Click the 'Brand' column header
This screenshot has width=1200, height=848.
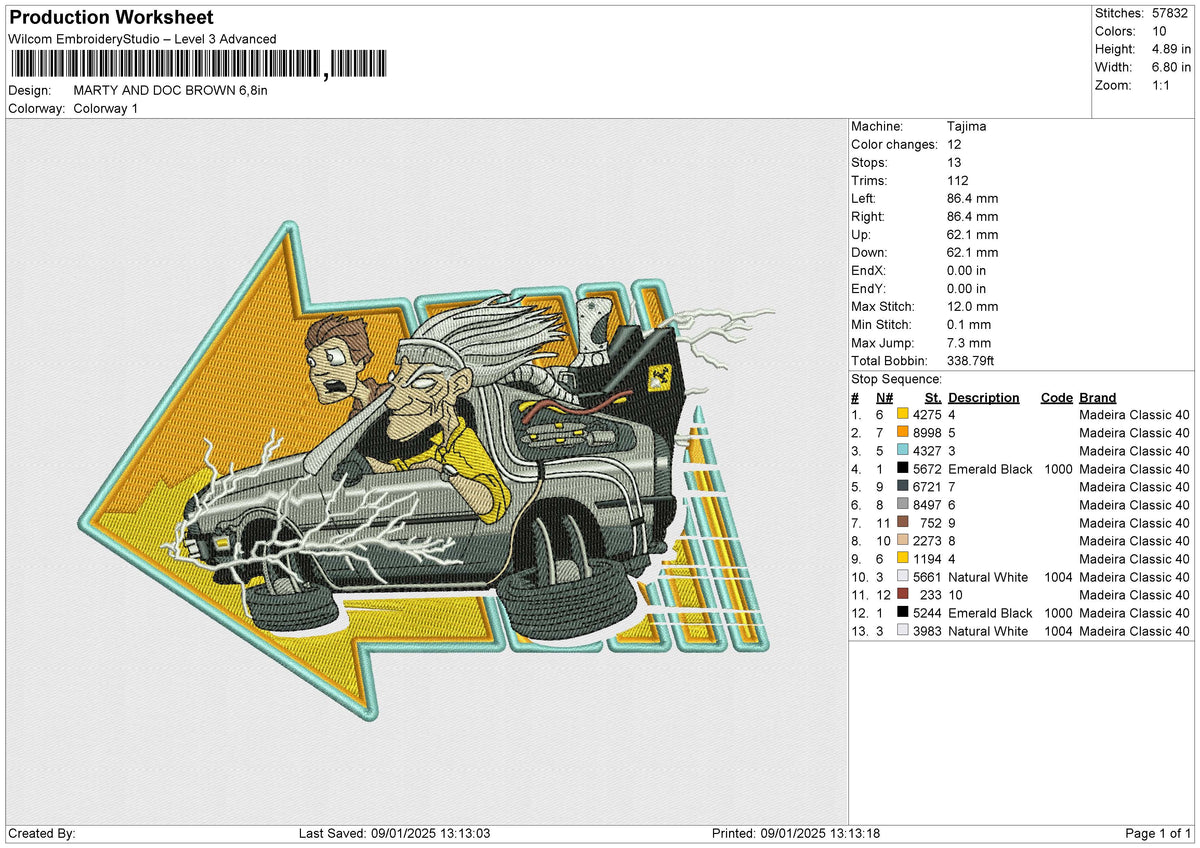1098,397
